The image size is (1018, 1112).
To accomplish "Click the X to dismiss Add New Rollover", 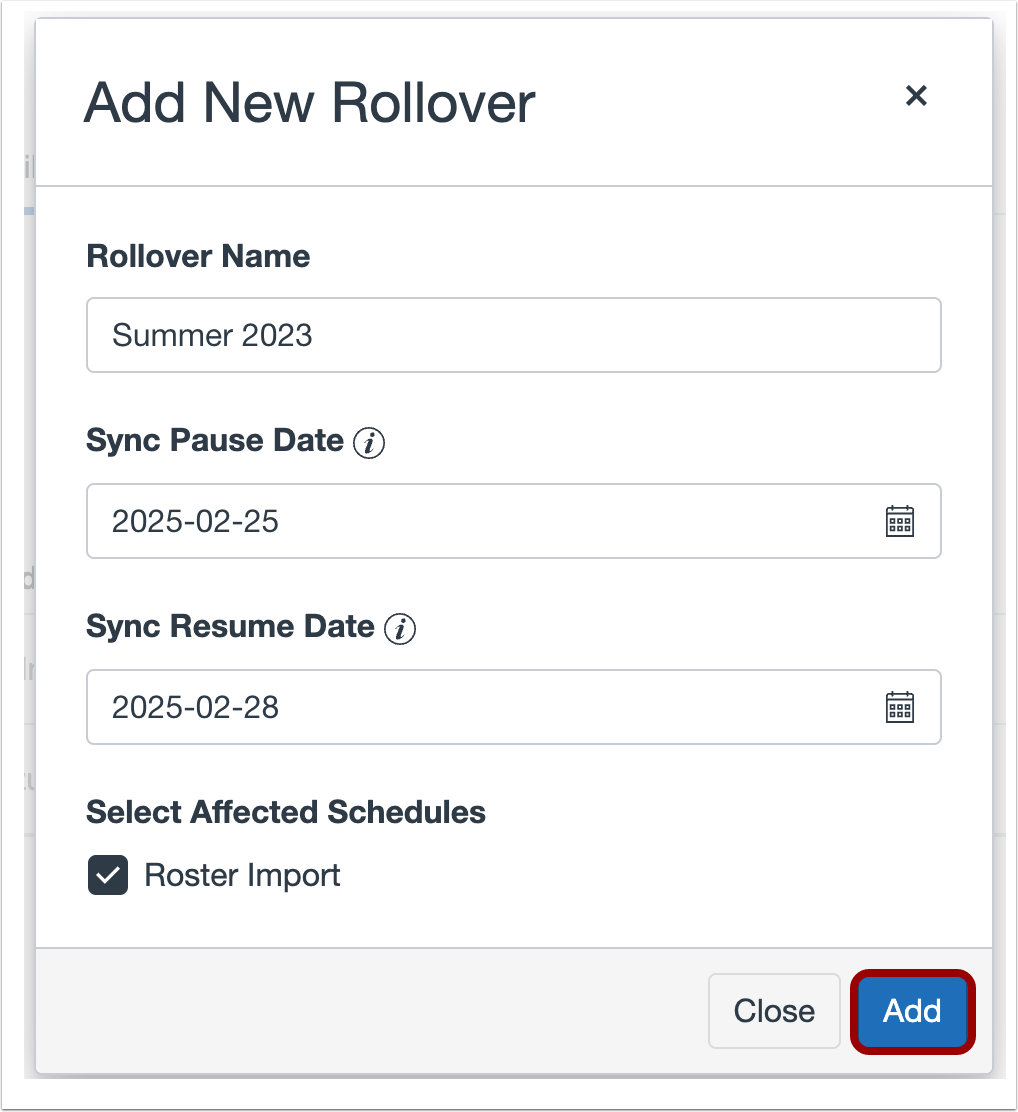I will pos(916,96).
